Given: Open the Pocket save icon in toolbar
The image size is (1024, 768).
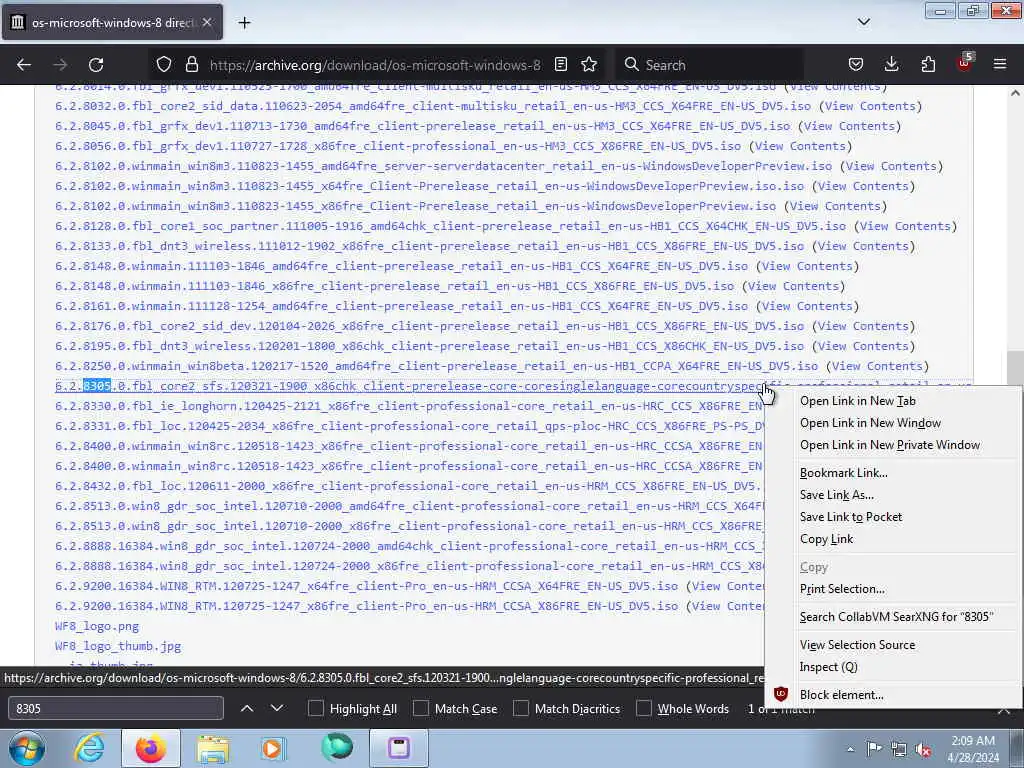Looking at the screenshot, I should pos(856,65).
